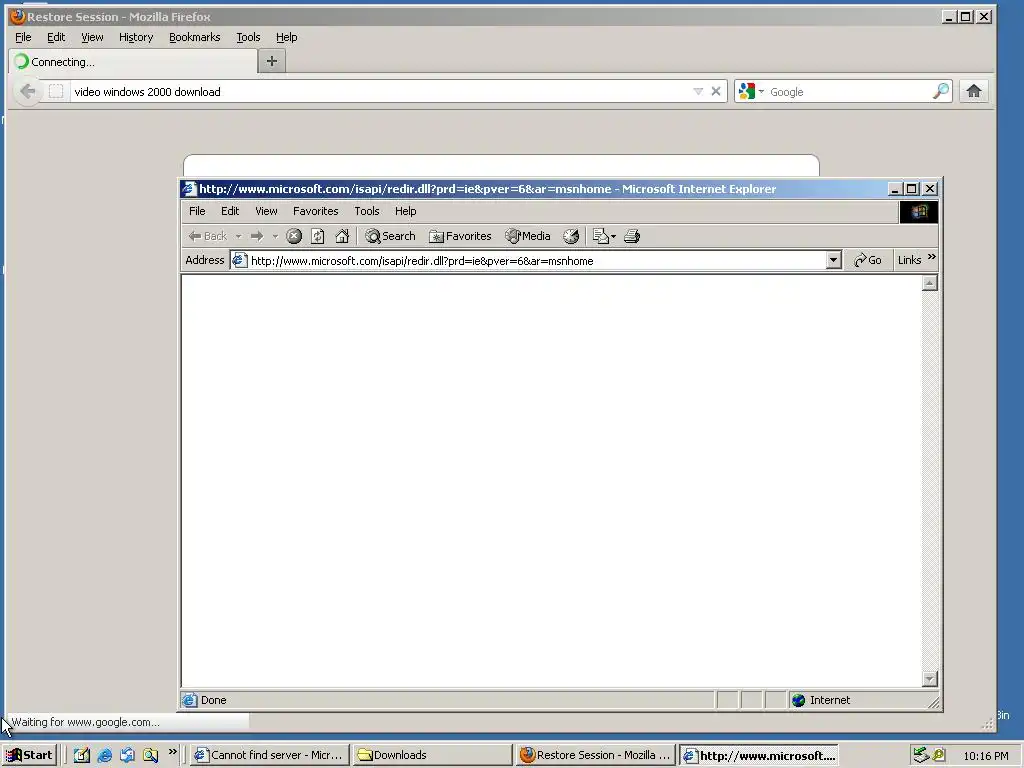The image size is (1024, 768).
Task: Open Media pane in Internet Explorer toolbar
Action: click(x=528, y=236)
